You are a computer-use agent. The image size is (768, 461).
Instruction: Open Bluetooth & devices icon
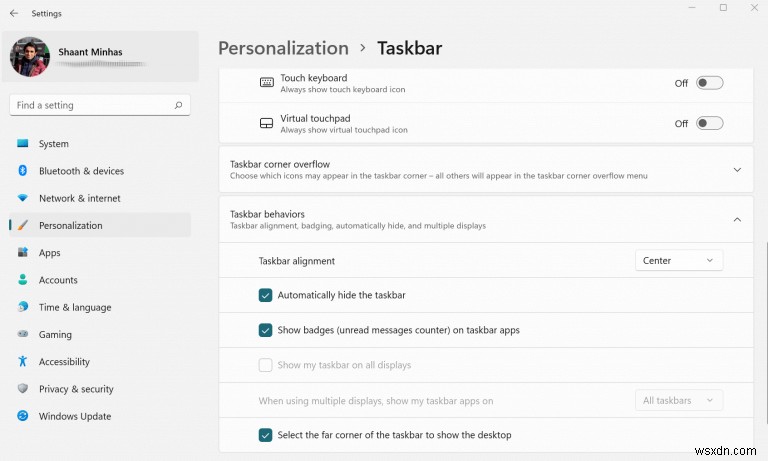coord(23,171)
